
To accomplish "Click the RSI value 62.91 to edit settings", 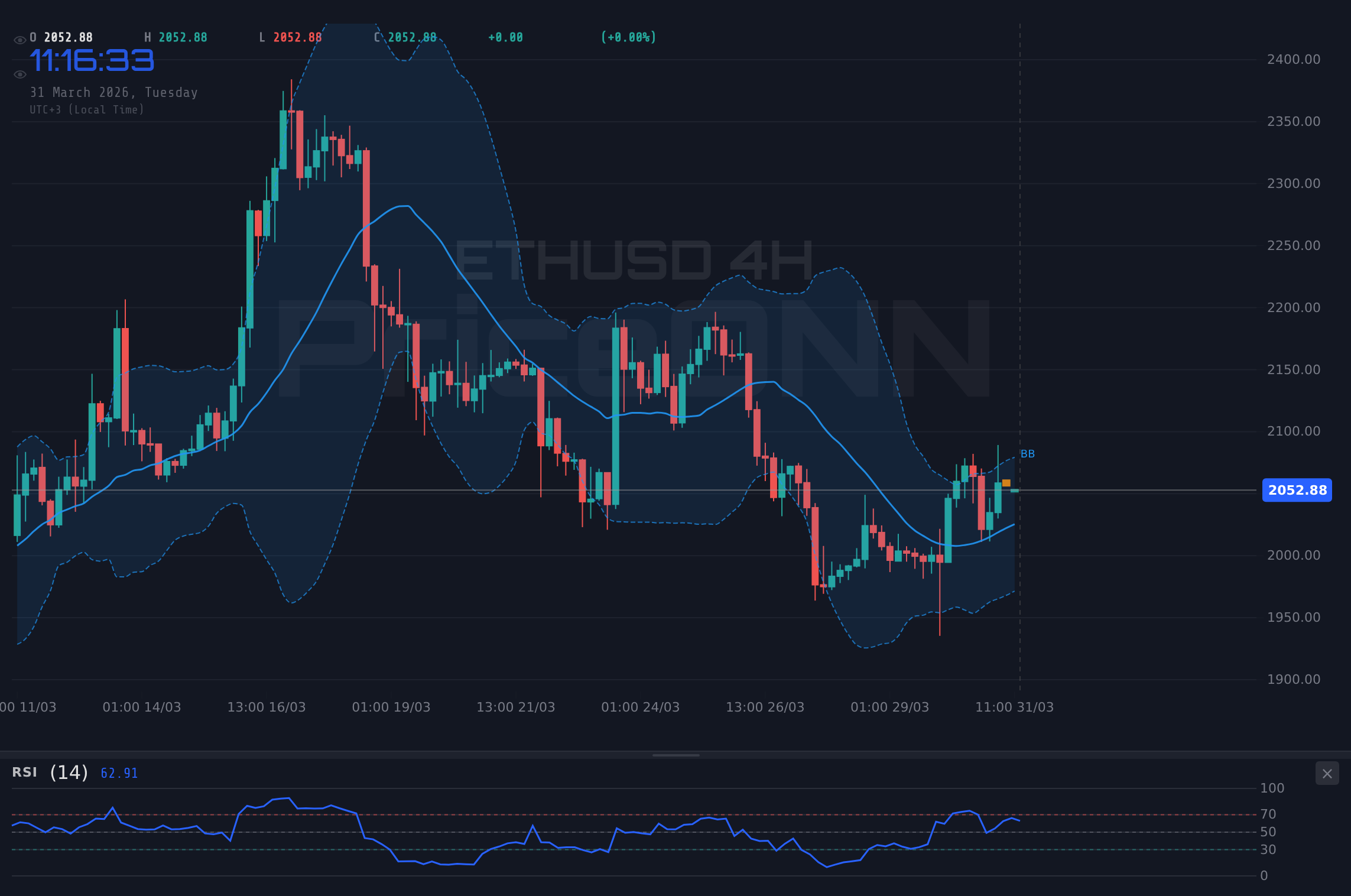I will tap(119, 772).
